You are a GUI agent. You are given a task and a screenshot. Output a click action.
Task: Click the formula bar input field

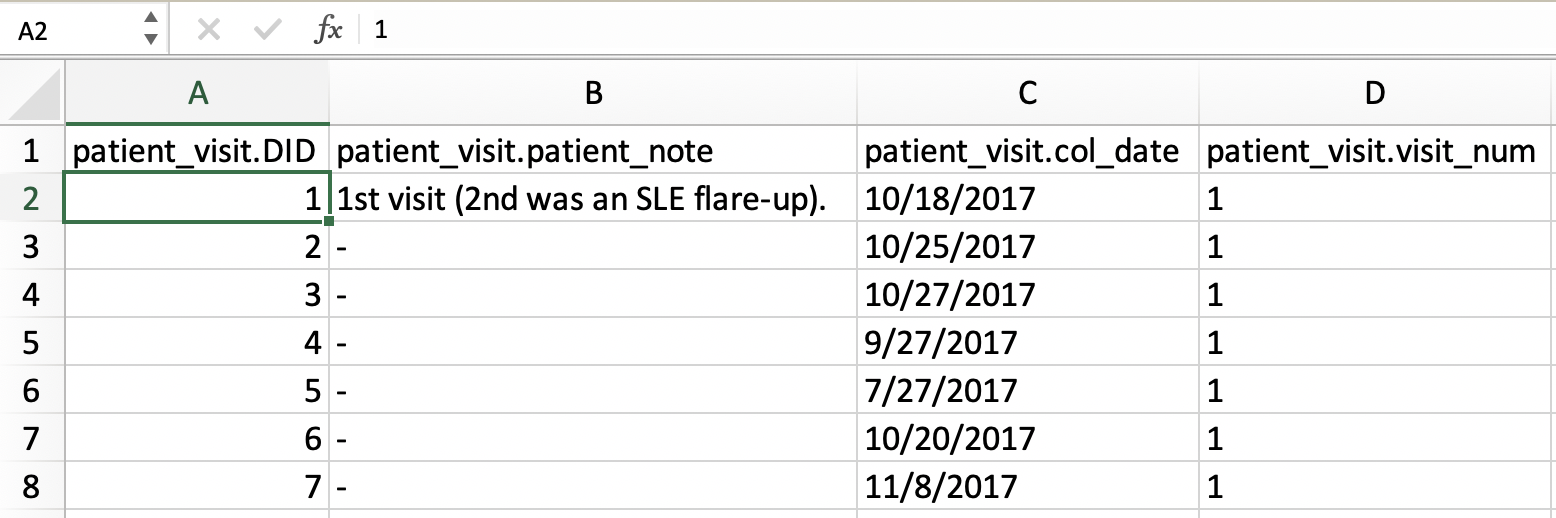[x=960, y=30]
